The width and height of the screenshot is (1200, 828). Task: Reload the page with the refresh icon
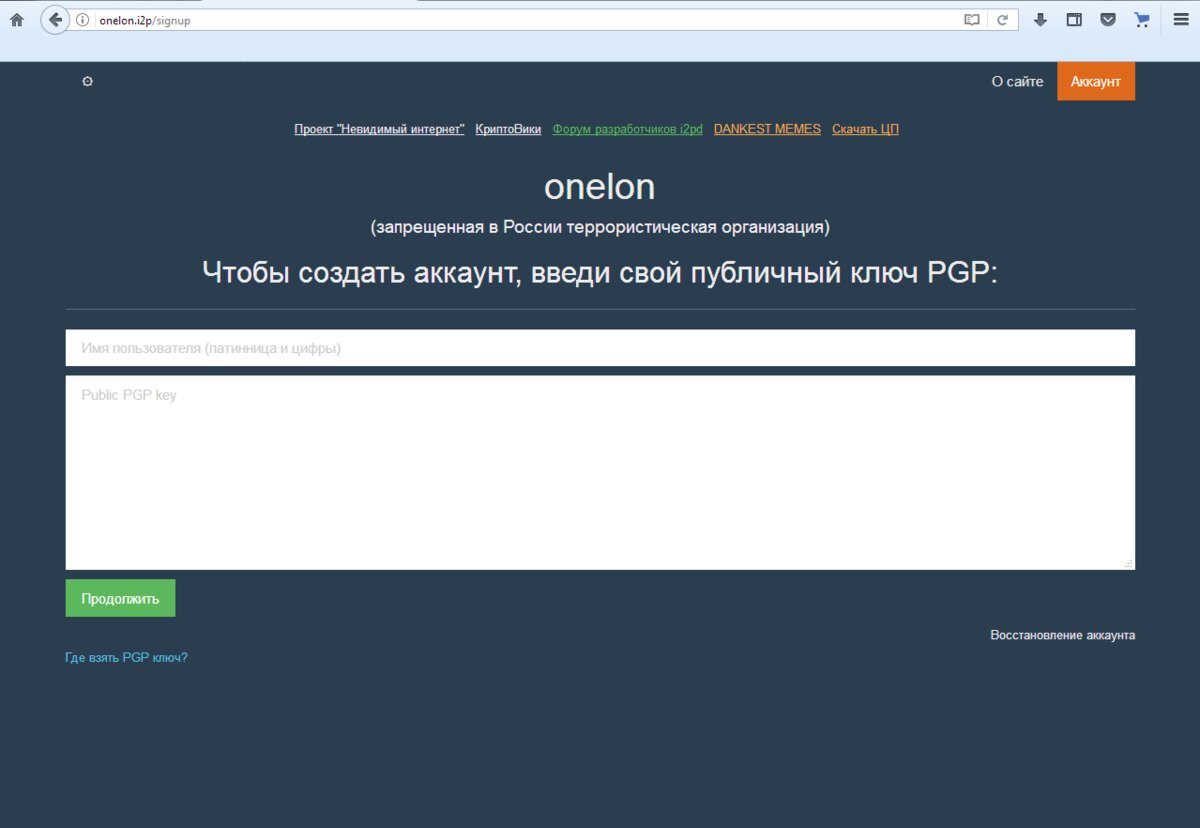click(1002, 20)
